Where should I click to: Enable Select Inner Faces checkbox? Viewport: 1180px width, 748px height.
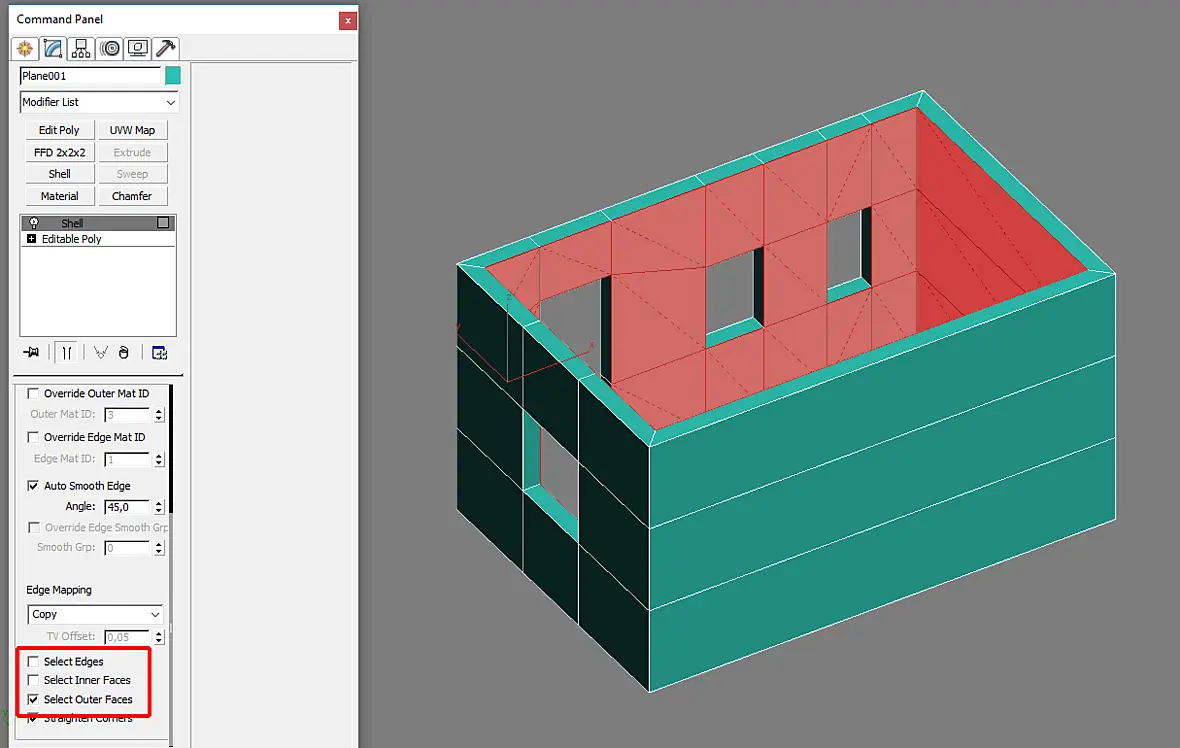point(33,680)
